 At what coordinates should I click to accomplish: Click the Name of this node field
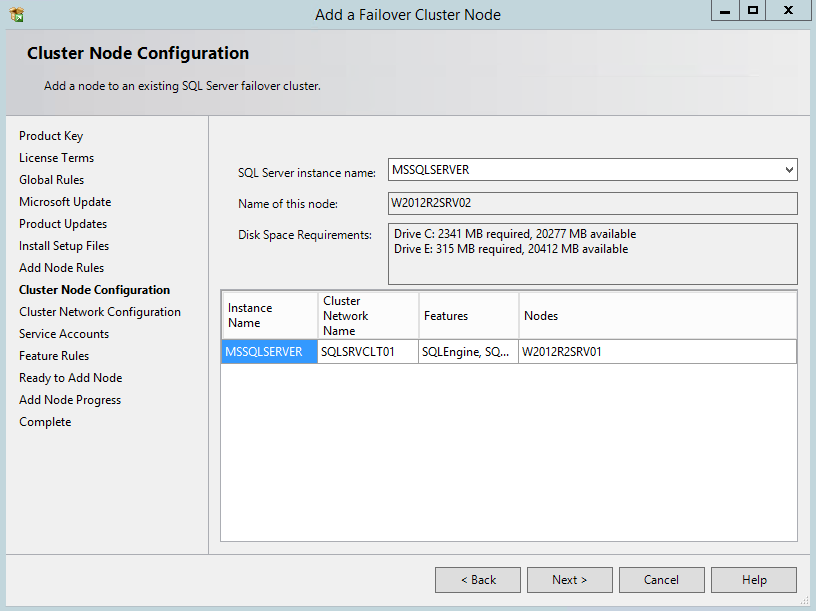592,204
